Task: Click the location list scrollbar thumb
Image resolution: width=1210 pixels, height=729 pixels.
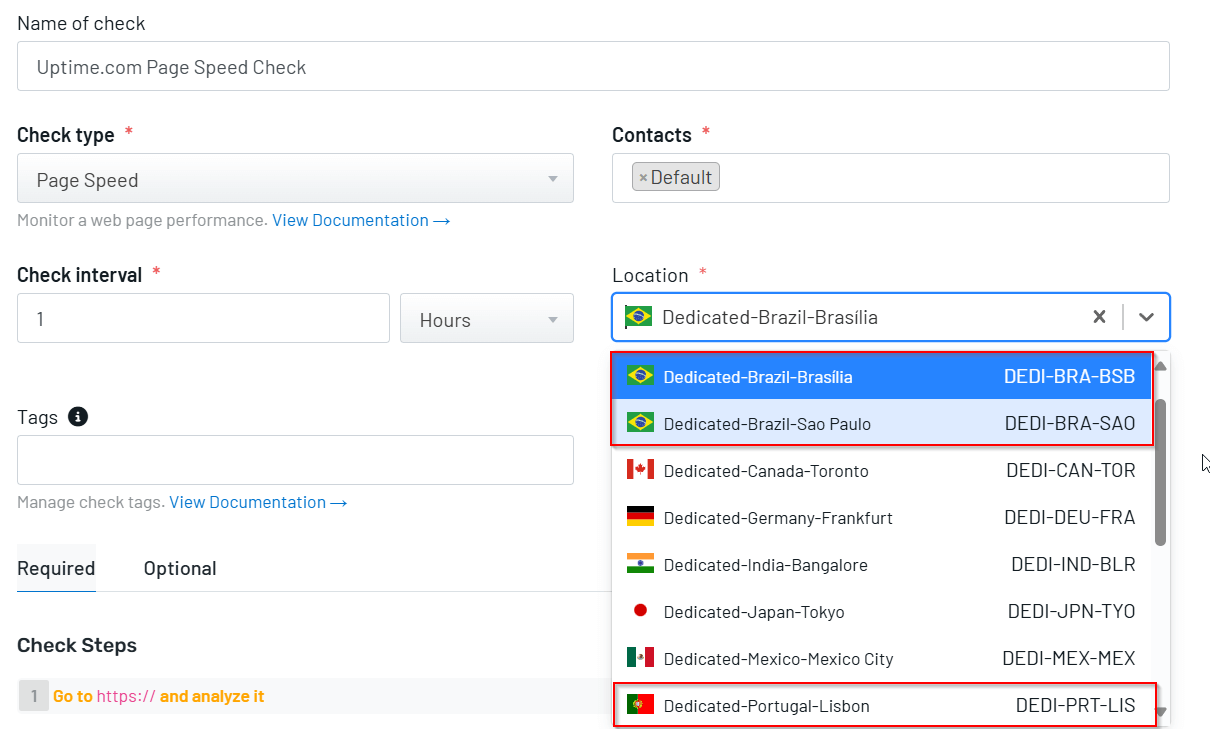Action: click(1160, 472)
